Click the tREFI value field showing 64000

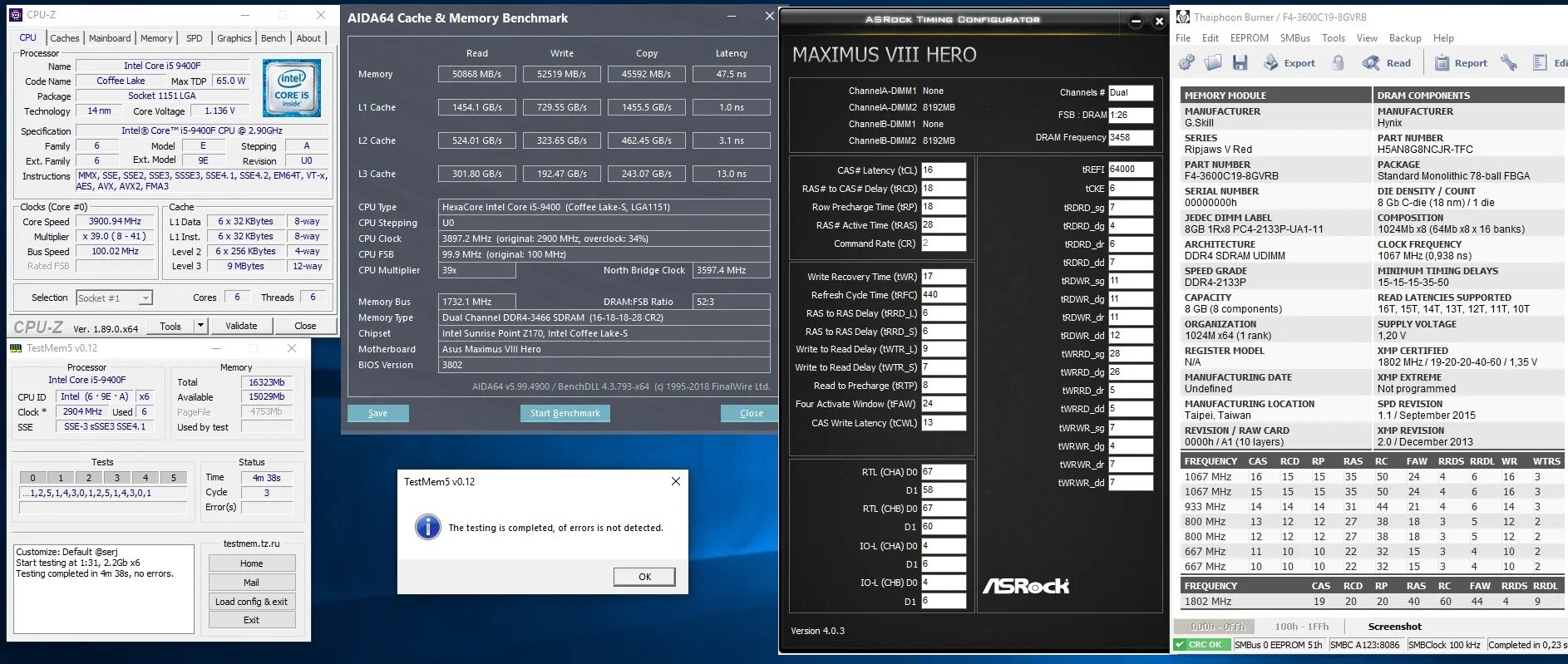click(x=1131, y=169)
